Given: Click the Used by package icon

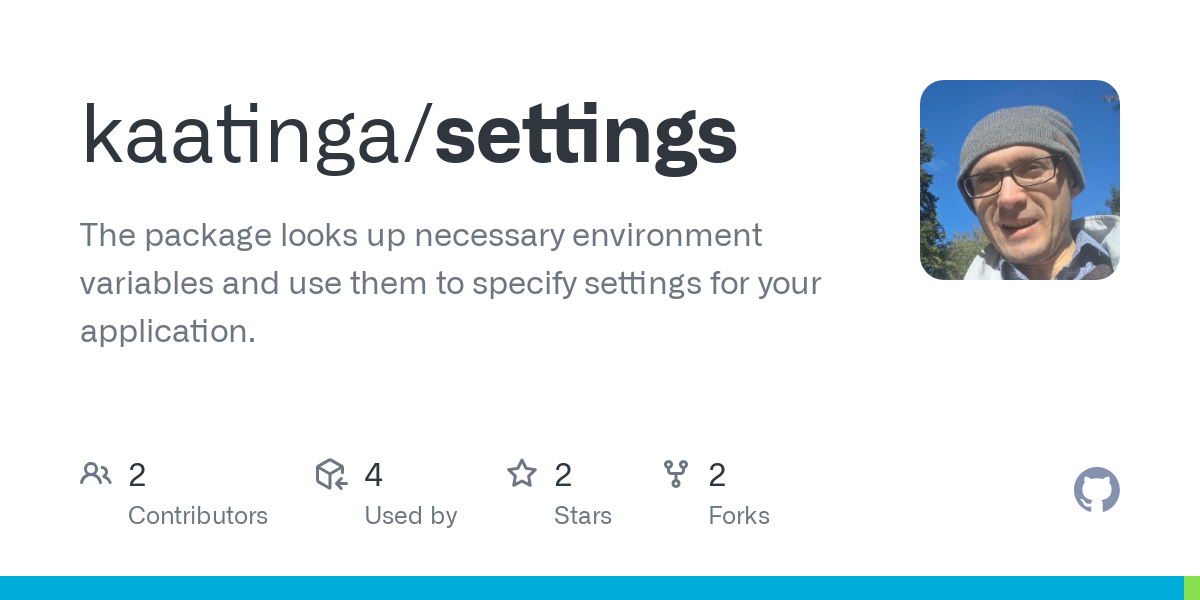Looking at the screenshot, I should (x=331, y=474).
